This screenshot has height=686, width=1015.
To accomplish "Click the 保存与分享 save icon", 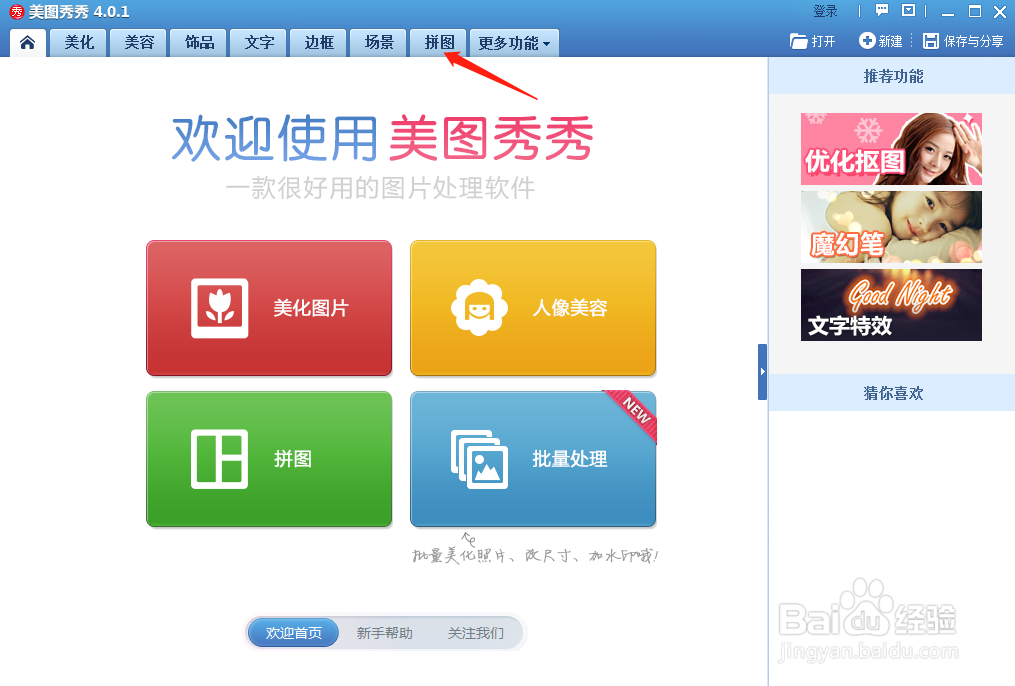I will 933,42.
